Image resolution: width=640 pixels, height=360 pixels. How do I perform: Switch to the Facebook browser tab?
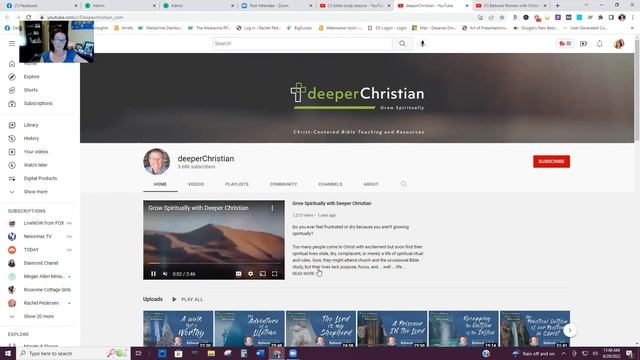click(41, 6)
